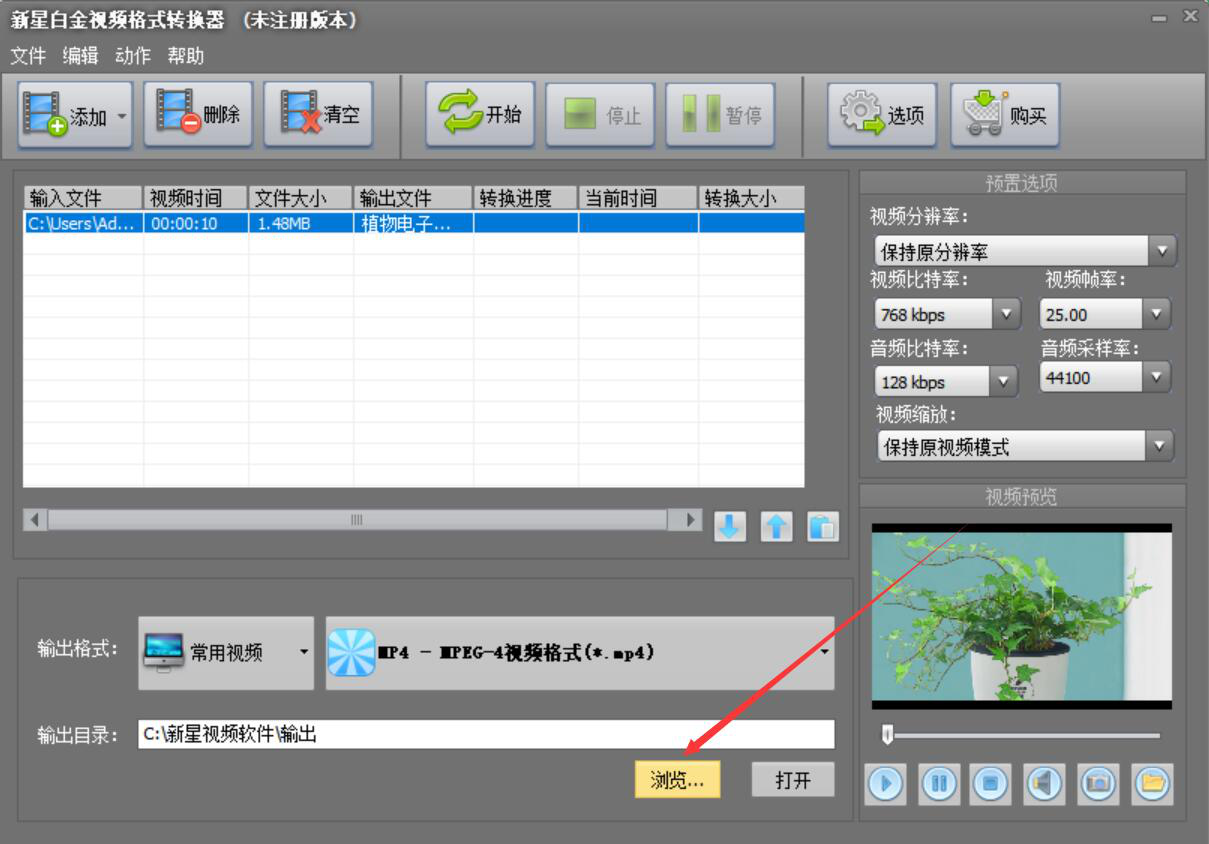The image size is (1209, 844).
Task: Click the 视频时间 column header
Action: [196, 197]
